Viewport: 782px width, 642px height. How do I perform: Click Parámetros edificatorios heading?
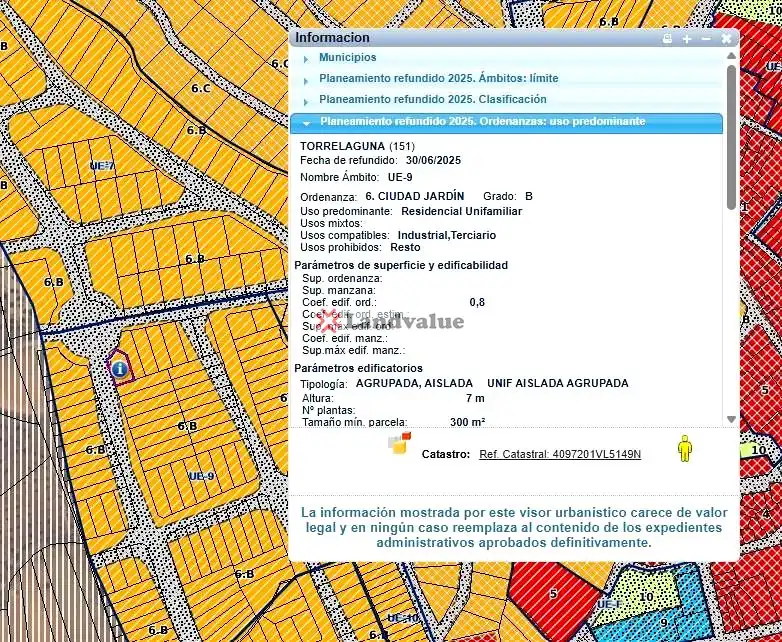click(x=358, y=368)
